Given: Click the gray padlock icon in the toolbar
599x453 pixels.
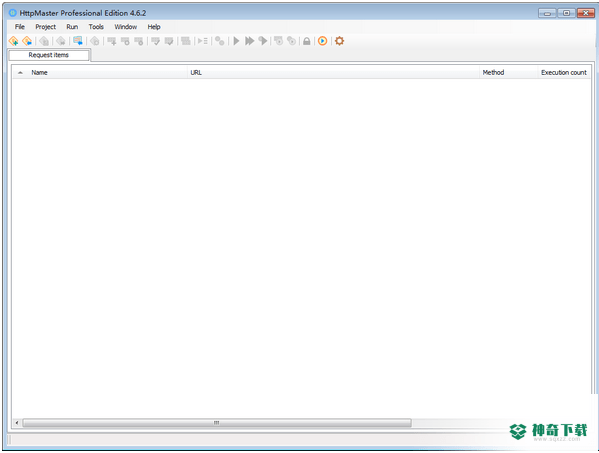Looking at the screenshot, I should click(x=306, y=41).
